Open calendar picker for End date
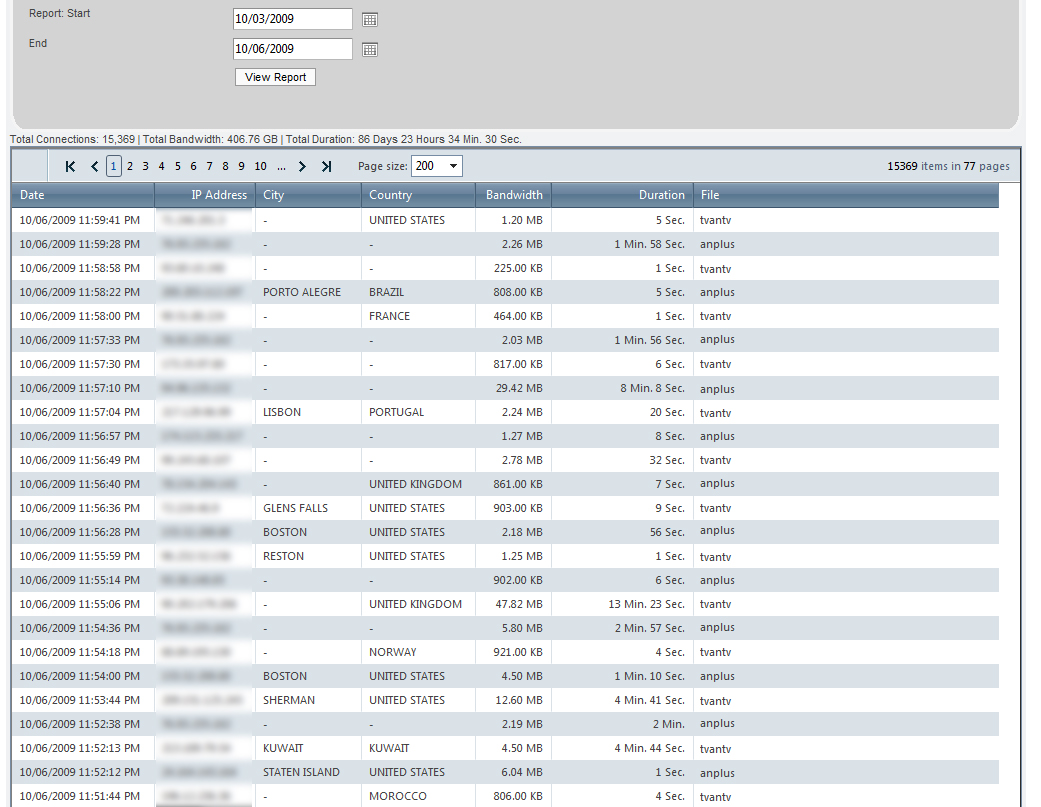 pos(369,49)
